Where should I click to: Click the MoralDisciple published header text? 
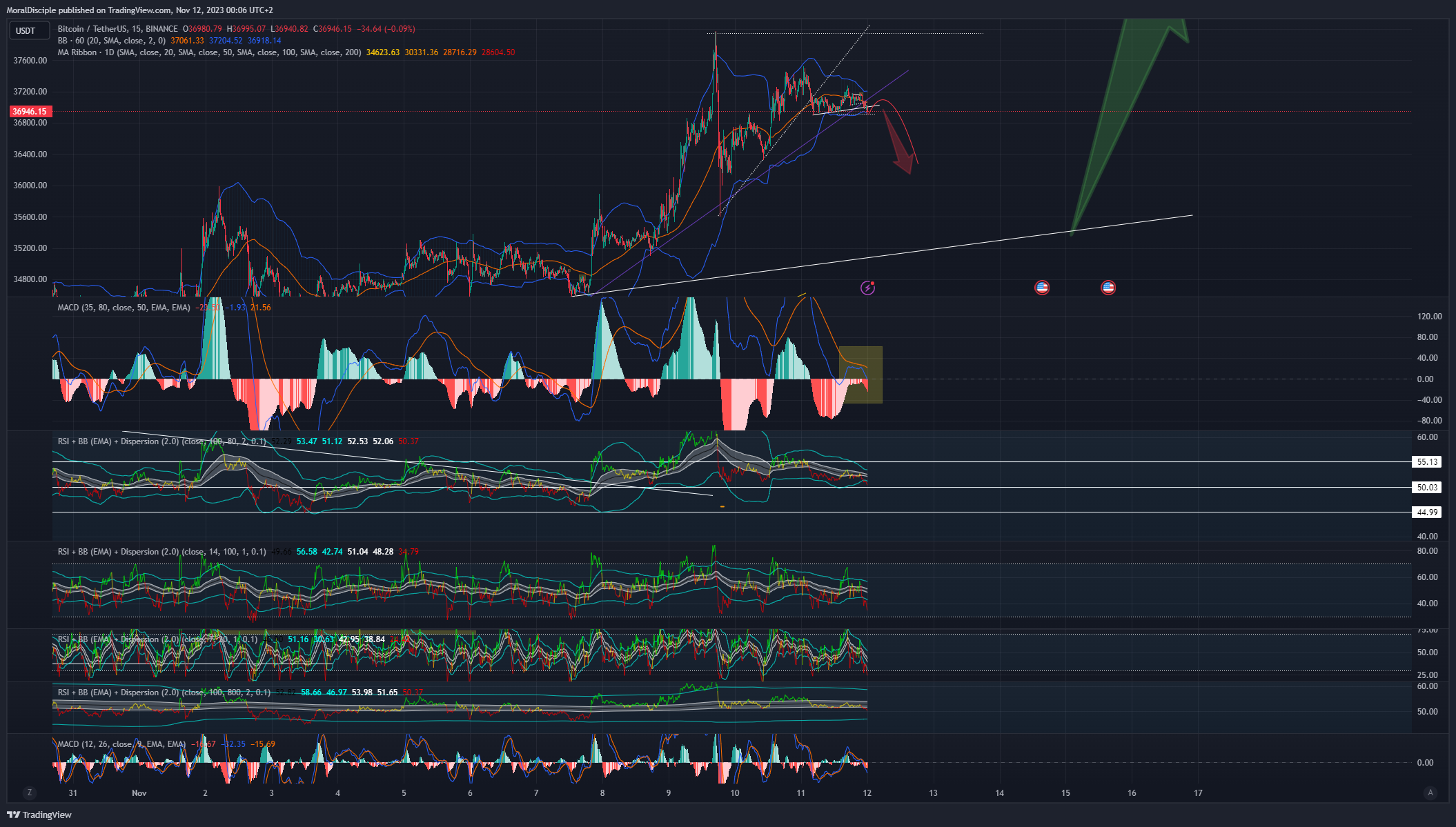tap(140, 10)
